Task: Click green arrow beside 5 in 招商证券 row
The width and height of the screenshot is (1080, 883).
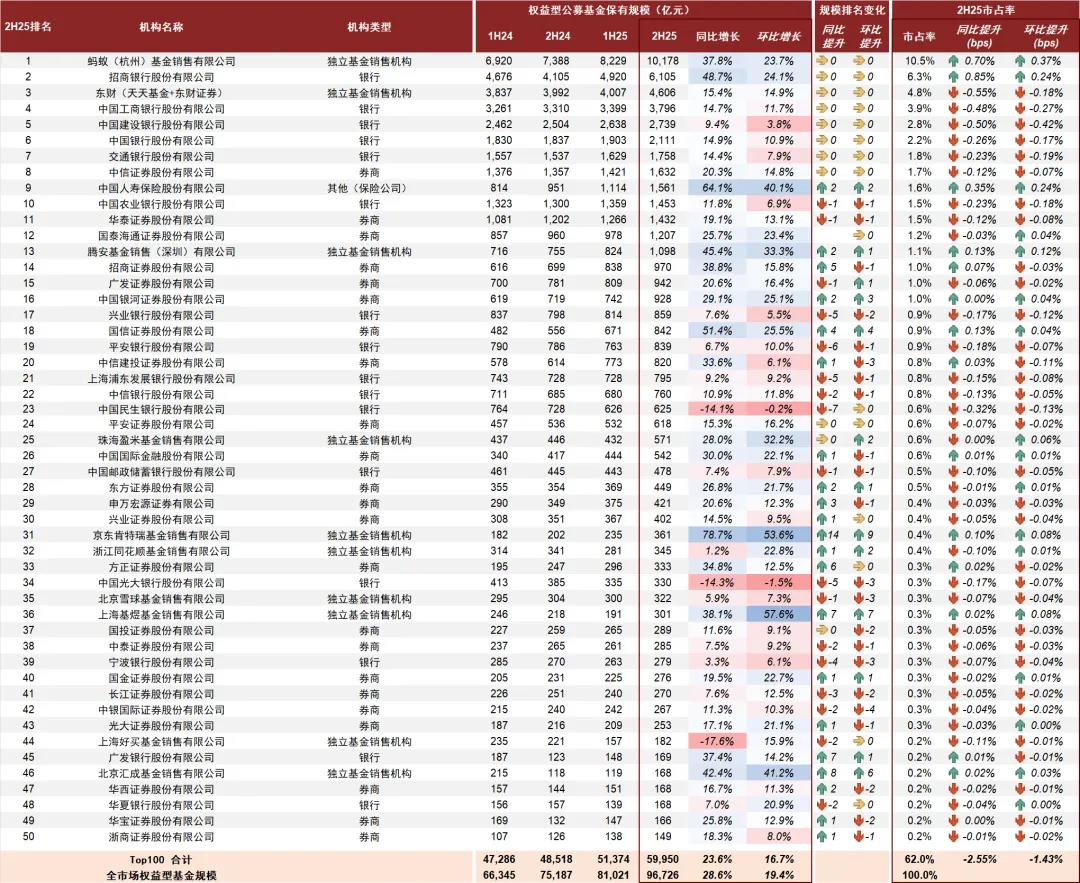Action: (x=822, y=267)
